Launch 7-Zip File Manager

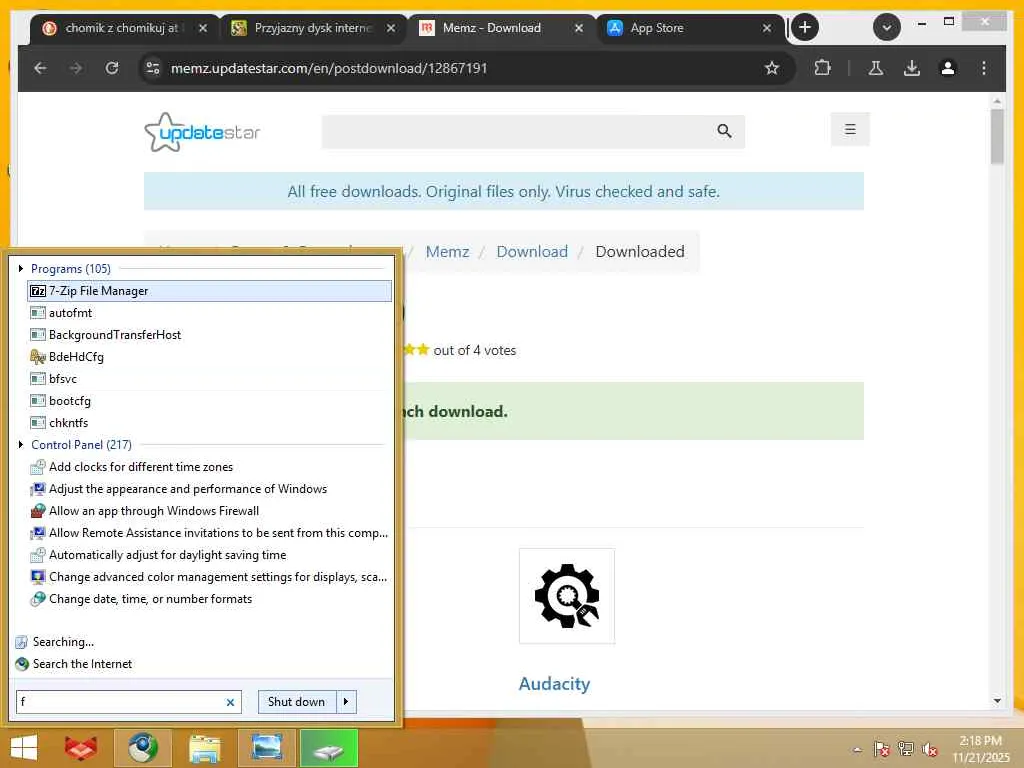pos(210,291)
